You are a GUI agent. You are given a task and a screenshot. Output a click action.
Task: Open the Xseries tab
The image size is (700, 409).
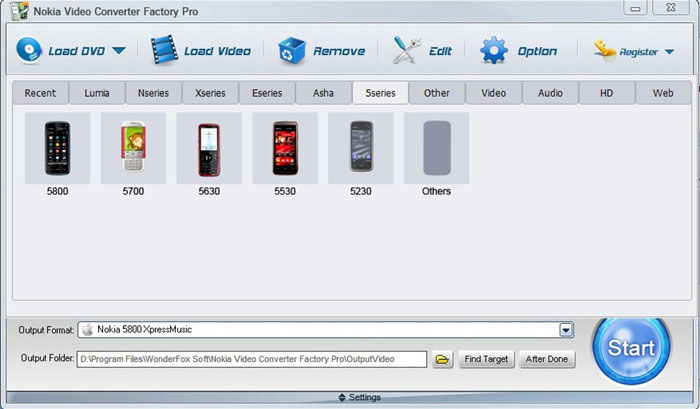click(210, 93)
